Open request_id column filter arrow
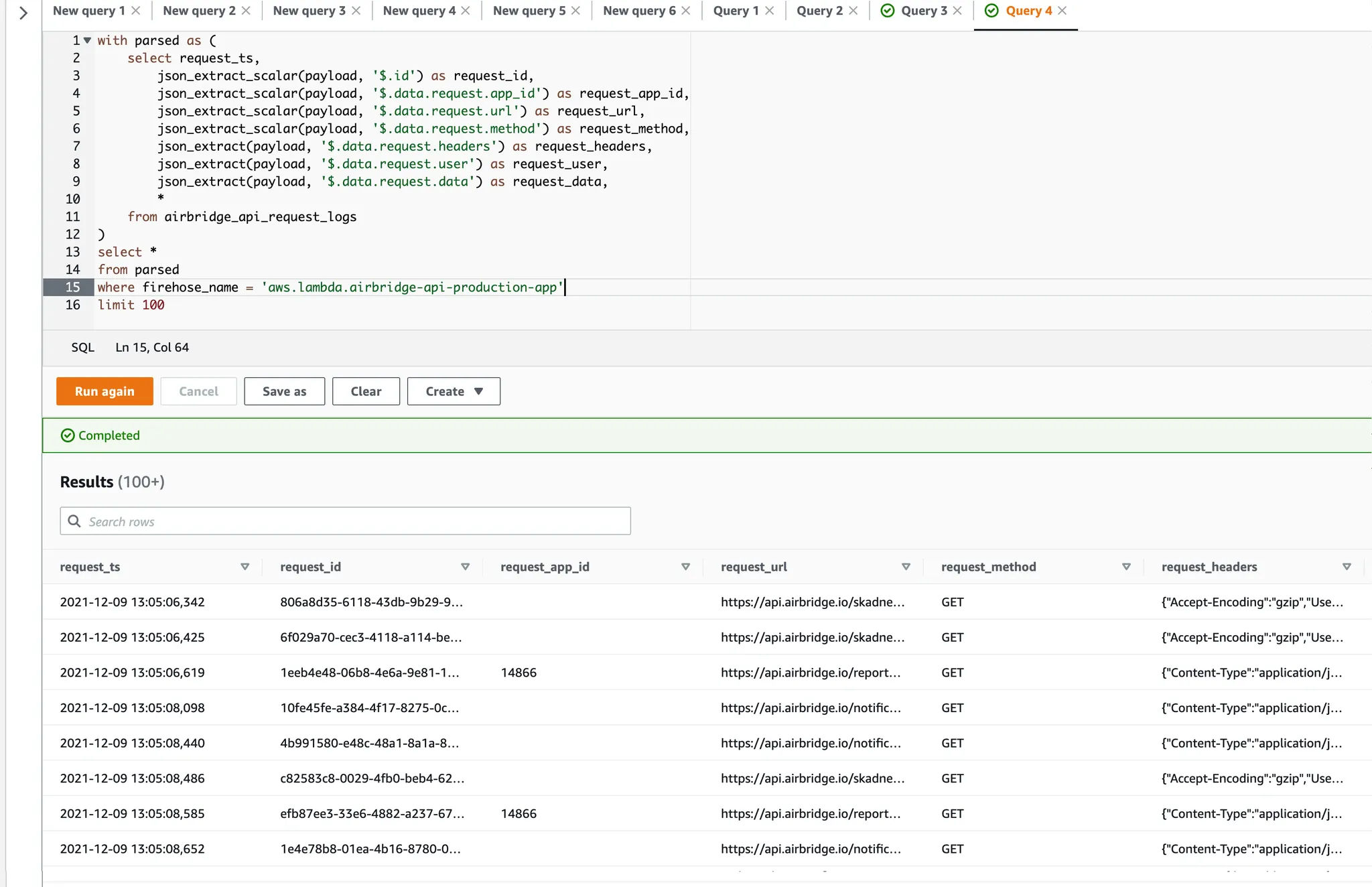 pos(466,567)
